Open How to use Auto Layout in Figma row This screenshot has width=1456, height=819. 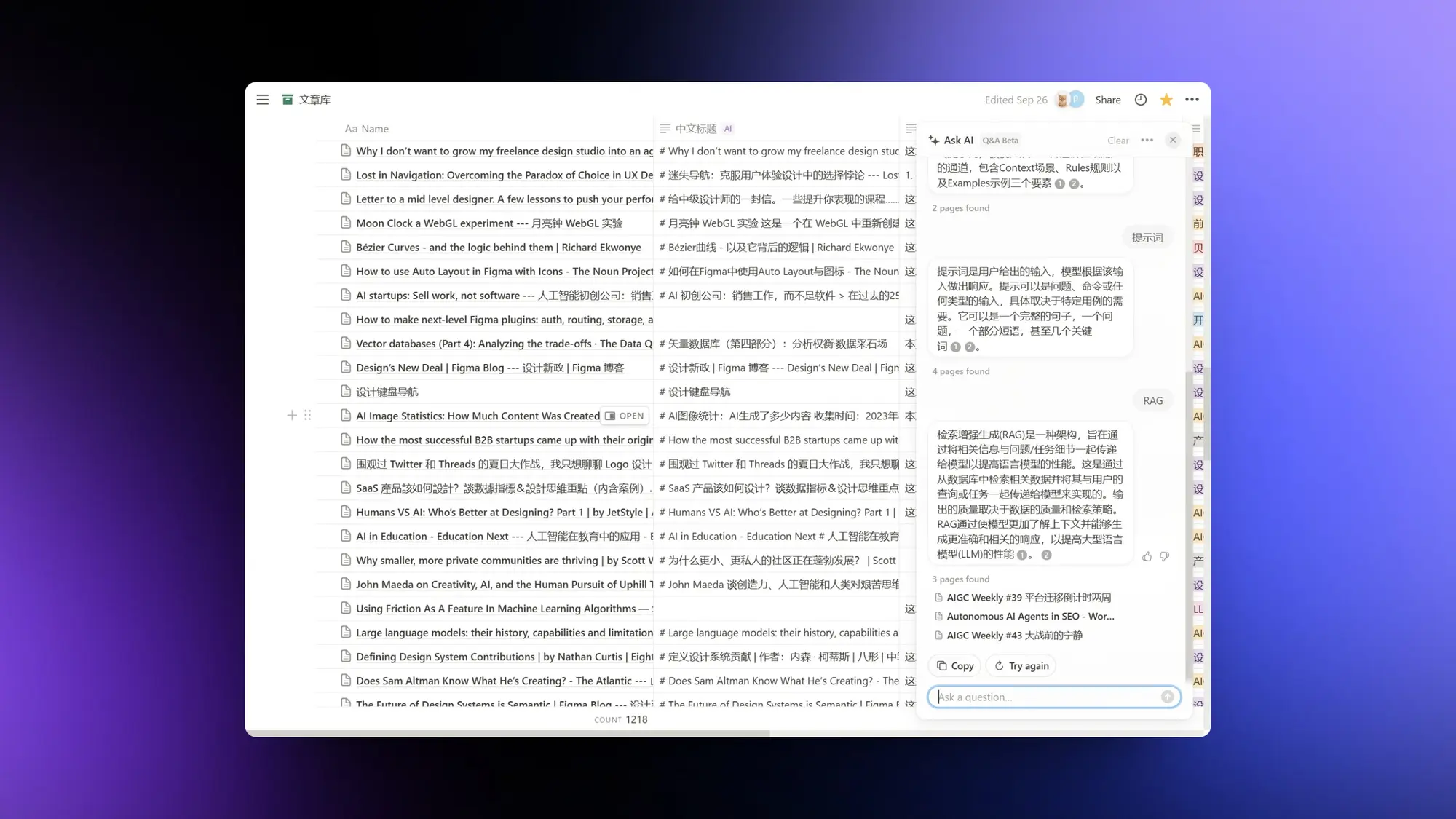(x=505, y=271)
